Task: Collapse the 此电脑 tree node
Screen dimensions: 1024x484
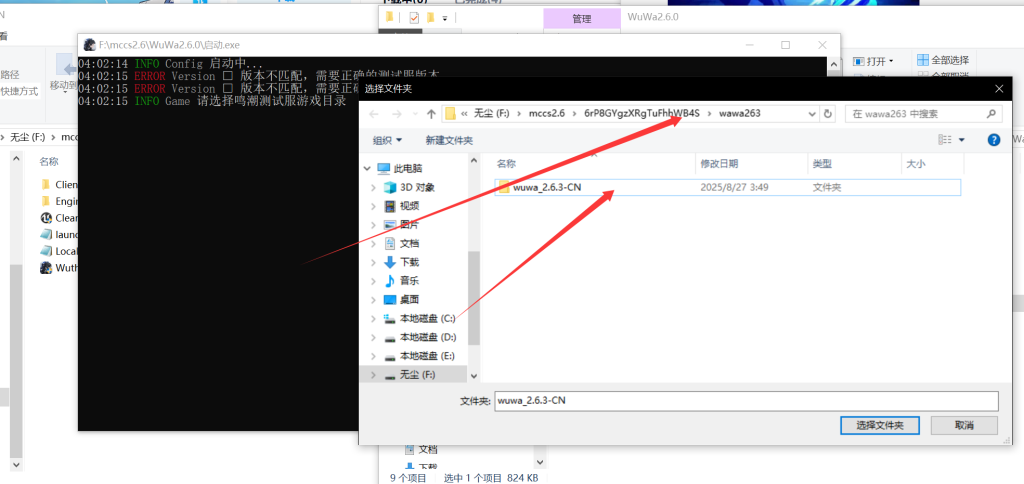Action: [368, 169]
